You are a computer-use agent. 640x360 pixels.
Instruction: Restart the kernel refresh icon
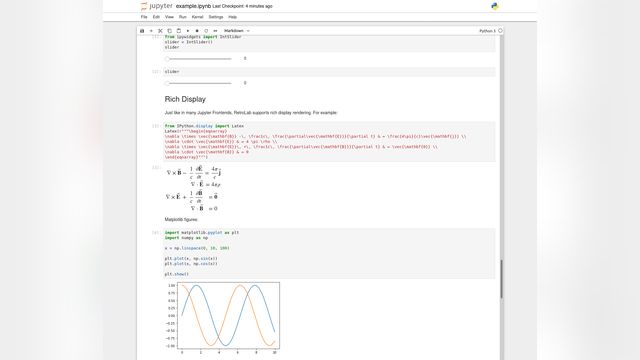(x=206, y=31)
